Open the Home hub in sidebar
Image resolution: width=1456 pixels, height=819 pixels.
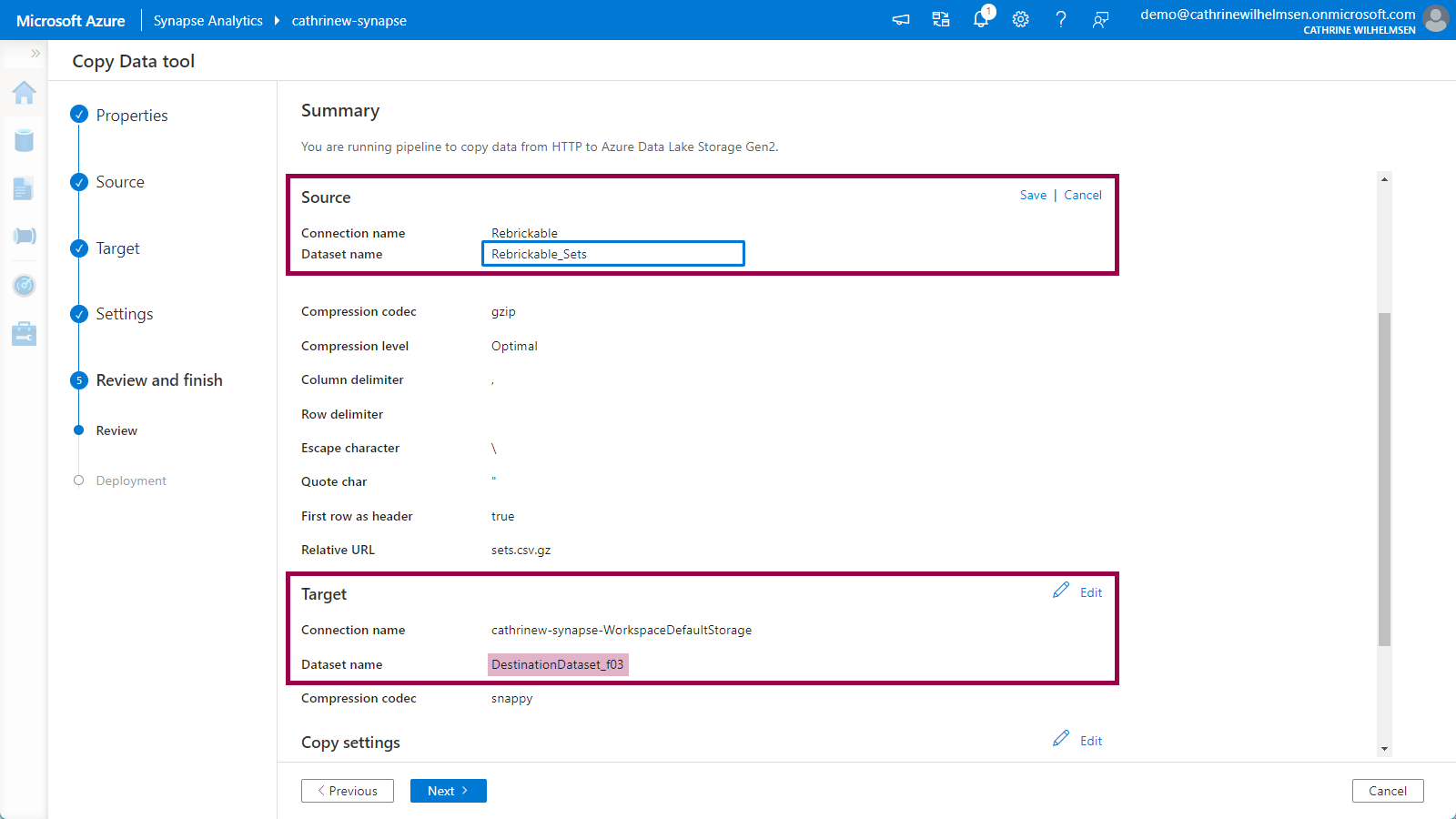tap(25, 93)
